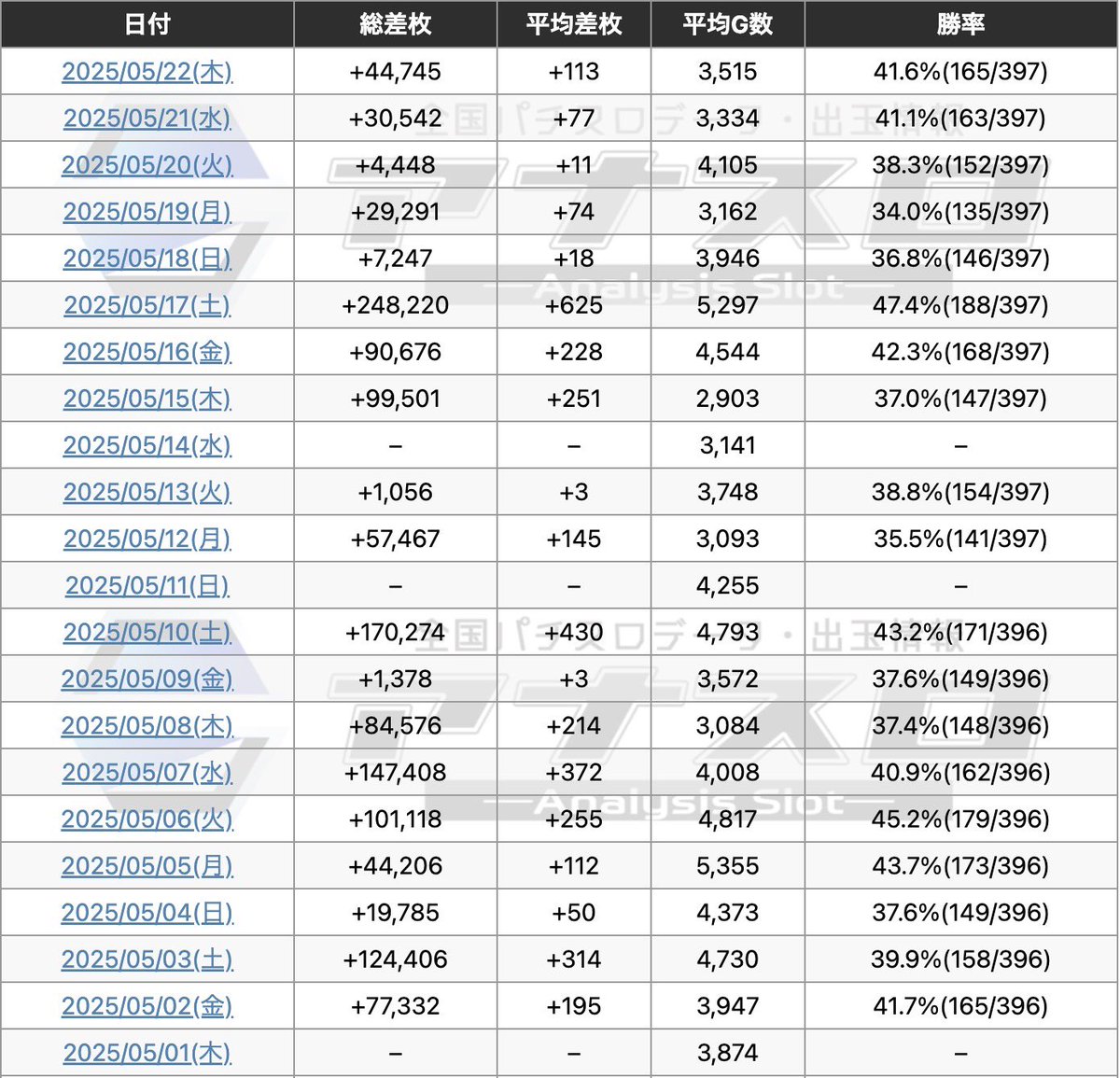Image resolution: width=1120 pixels, height=1078 pixels.
Task: Open the 2025/05/16(金) date link
Action: pos(147,352)
